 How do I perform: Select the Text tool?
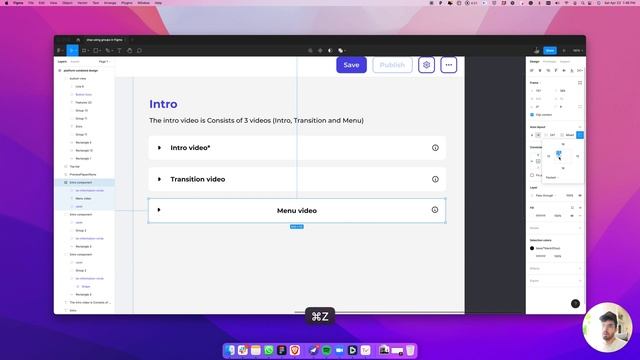119,51
